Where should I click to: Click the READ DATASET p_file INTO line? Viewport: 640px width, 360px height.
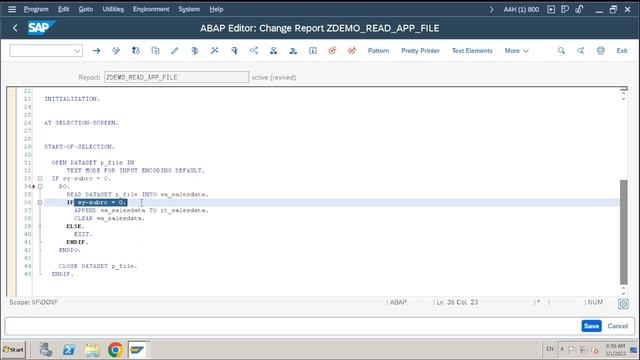pyautogui.click(x=138, y=194)
